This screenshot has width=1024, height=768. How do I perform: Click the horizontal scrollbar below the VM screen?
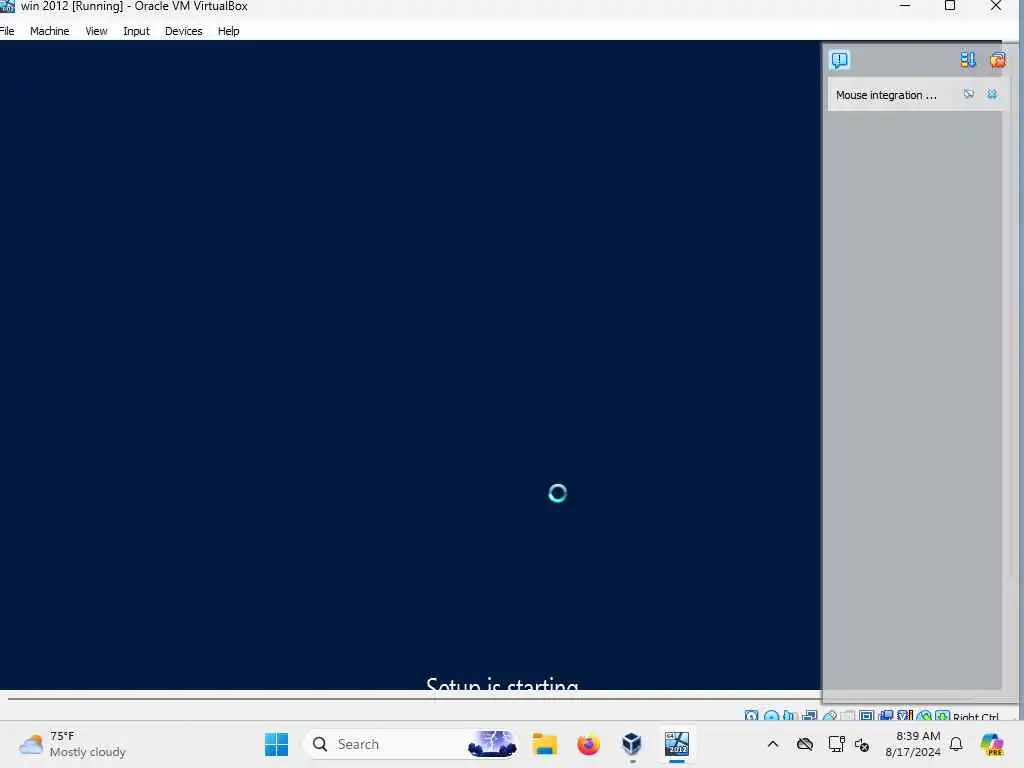(x=414, y=698)
